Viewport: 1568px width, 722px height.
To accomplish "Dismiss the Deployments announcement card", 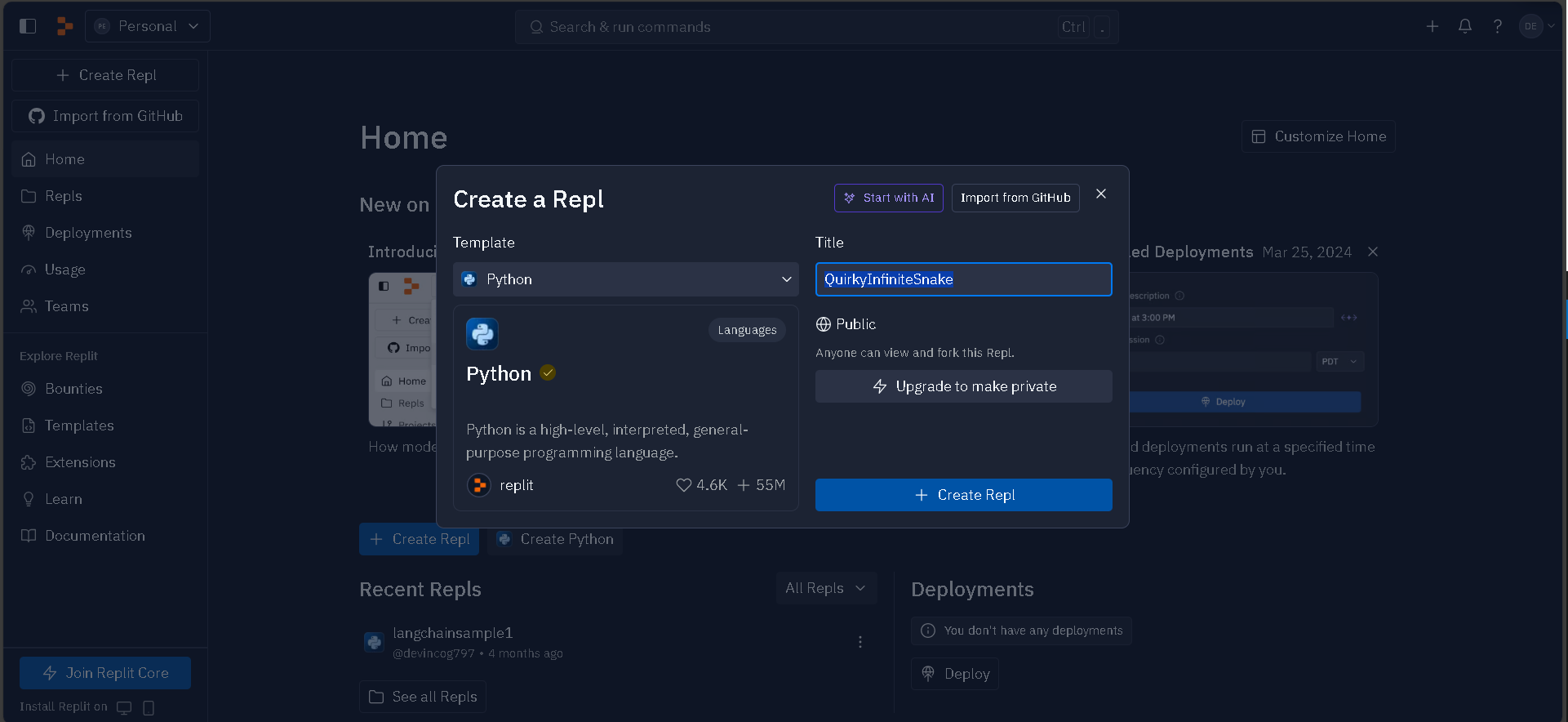I will (1373, 252).
